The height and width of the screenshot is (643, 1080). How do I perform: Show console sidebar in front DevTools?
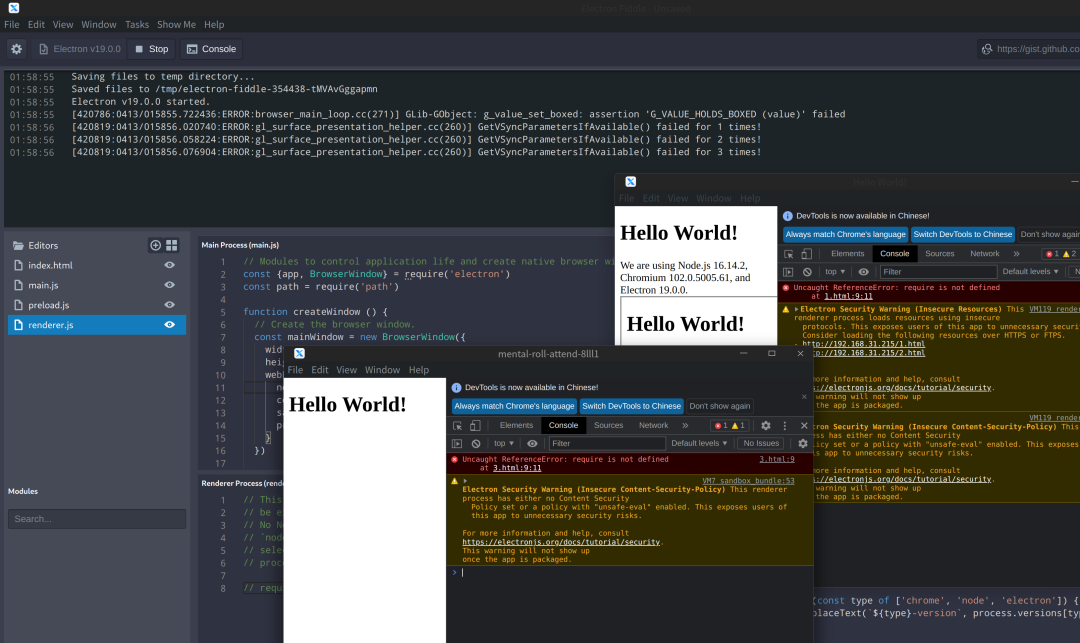457,443
